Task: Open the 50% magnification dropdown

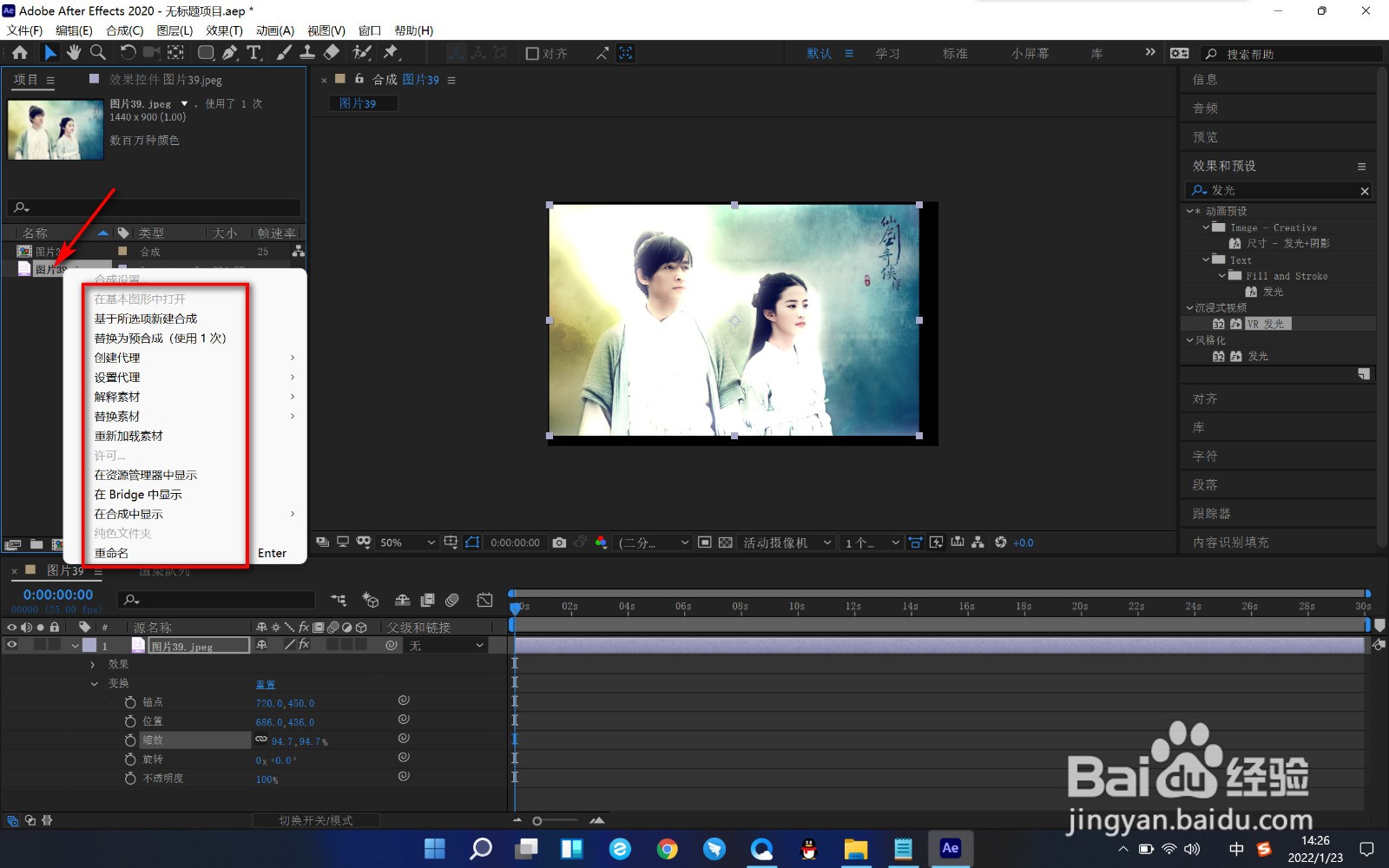Action: click(407, 542)
